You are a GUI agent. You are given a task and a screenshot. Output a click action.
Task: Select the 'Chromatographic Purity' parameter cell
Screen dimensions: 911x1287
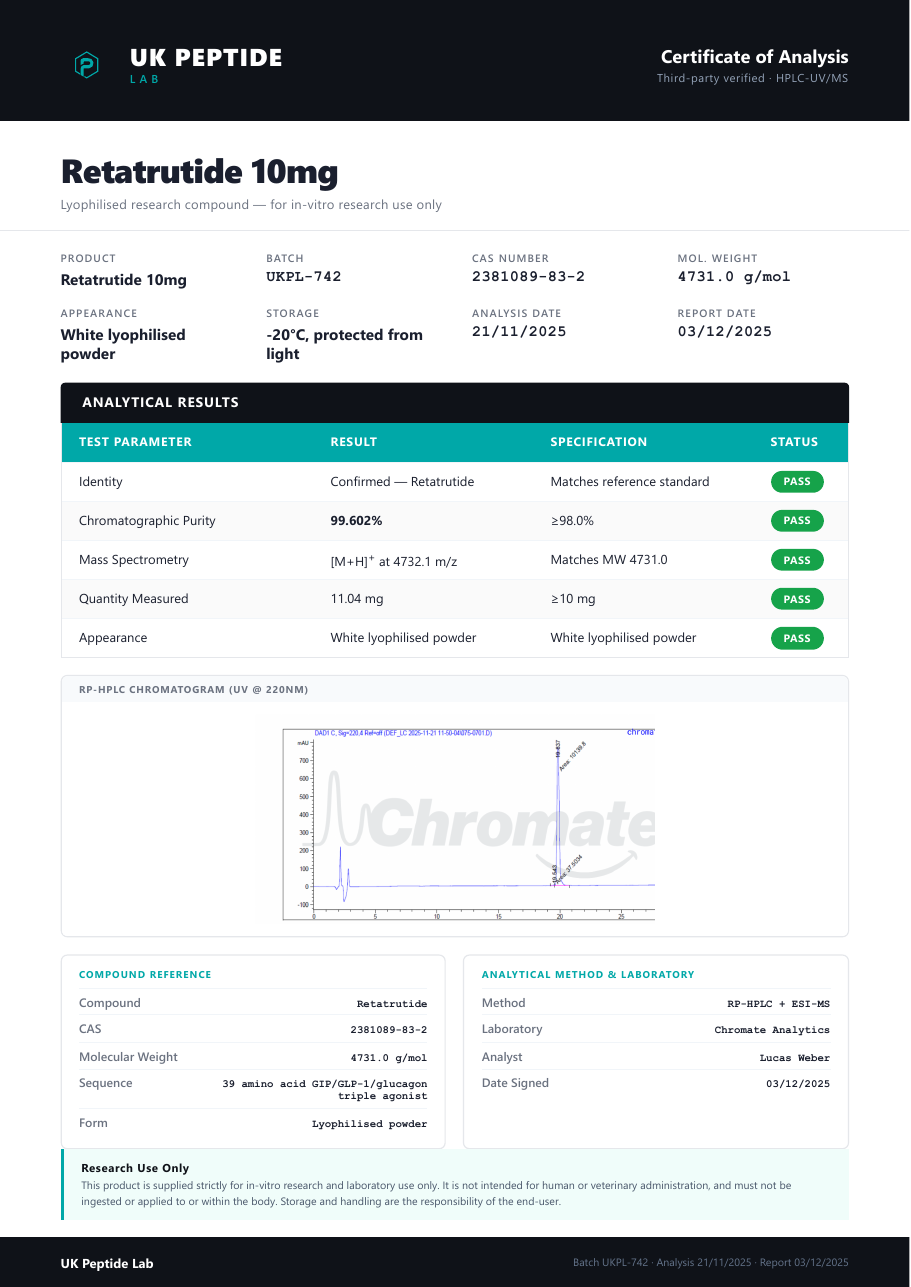point(147,521)
